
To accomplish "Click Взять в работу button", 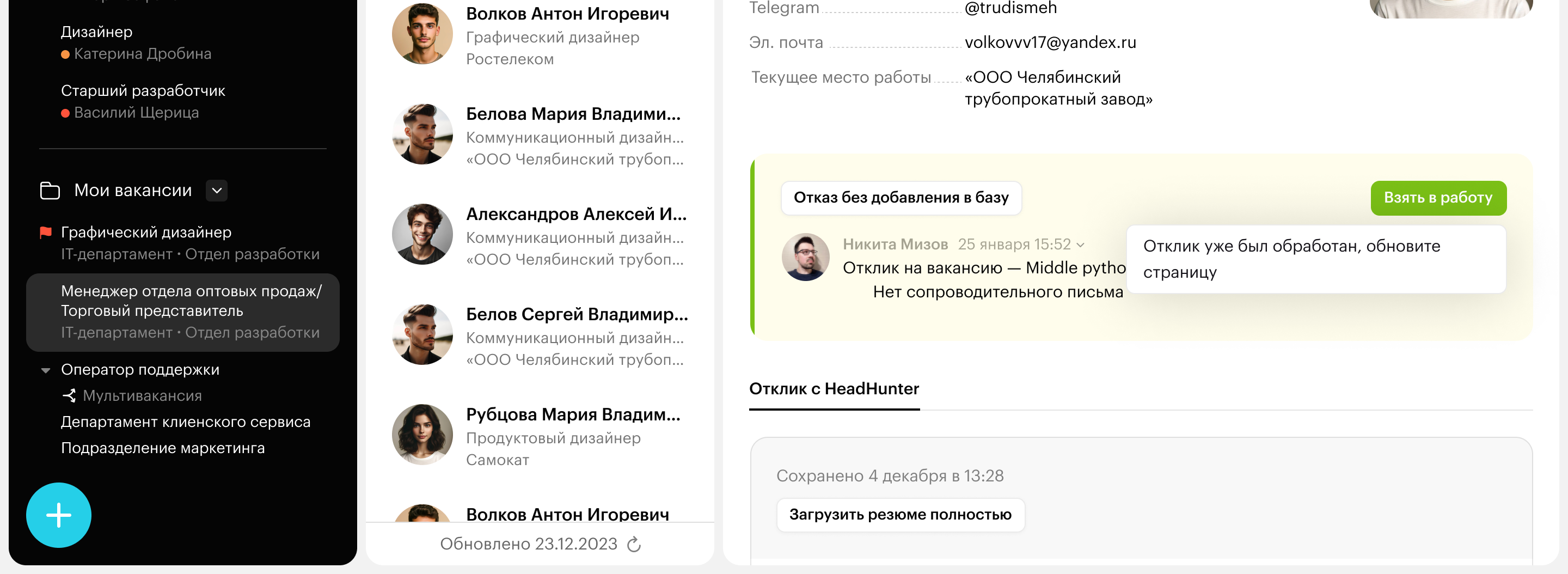I will tap(1438, 198).
